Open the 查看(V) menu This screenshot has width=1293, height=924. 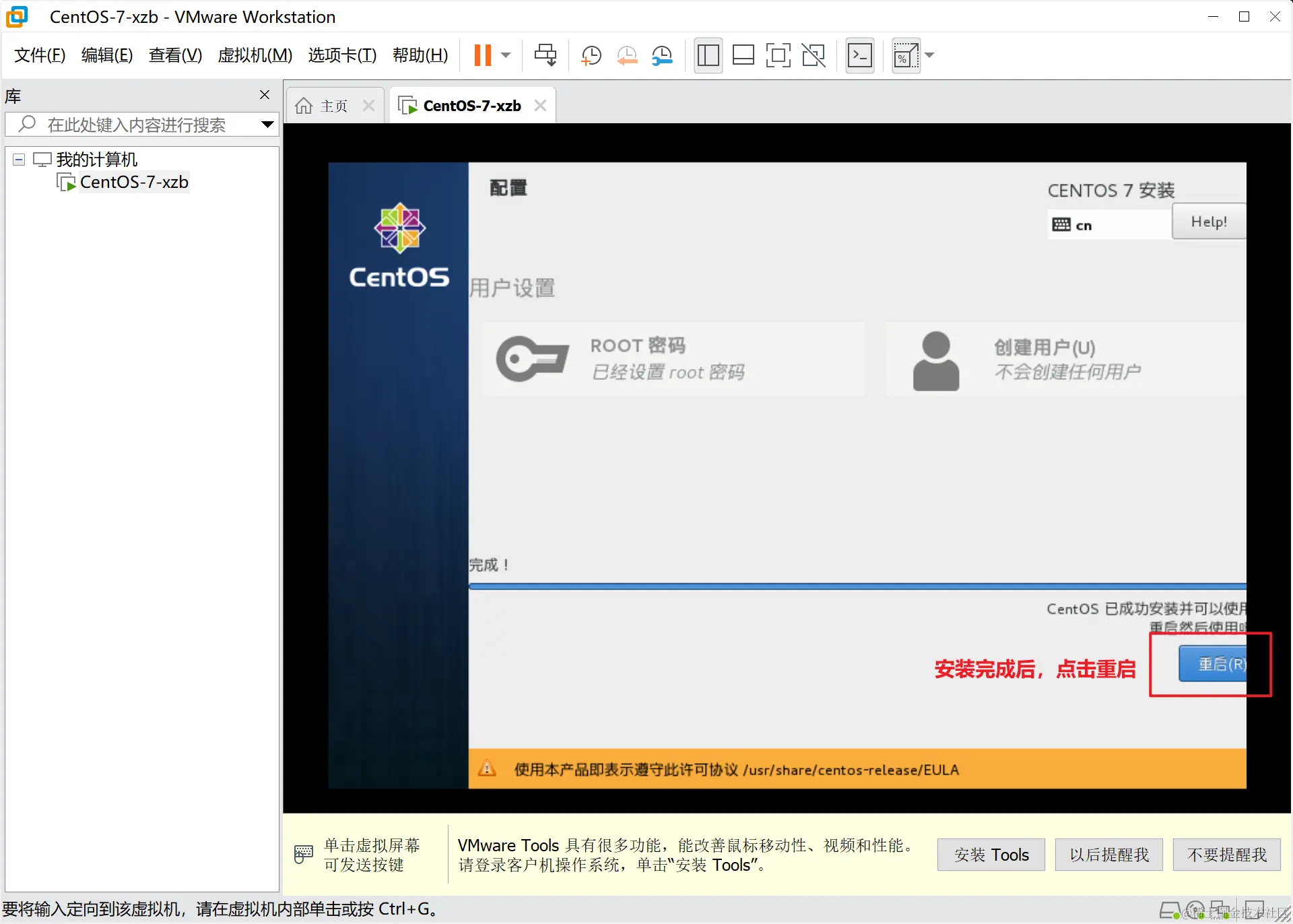pyautogui.click(x=175, y=55)
